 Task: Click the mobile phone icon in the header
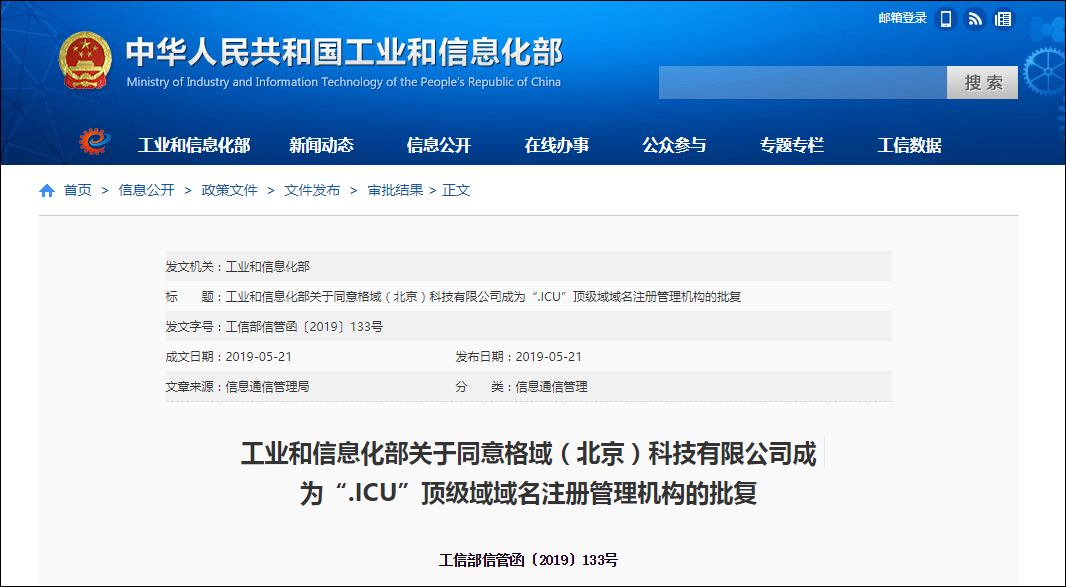tap(946, 19)
